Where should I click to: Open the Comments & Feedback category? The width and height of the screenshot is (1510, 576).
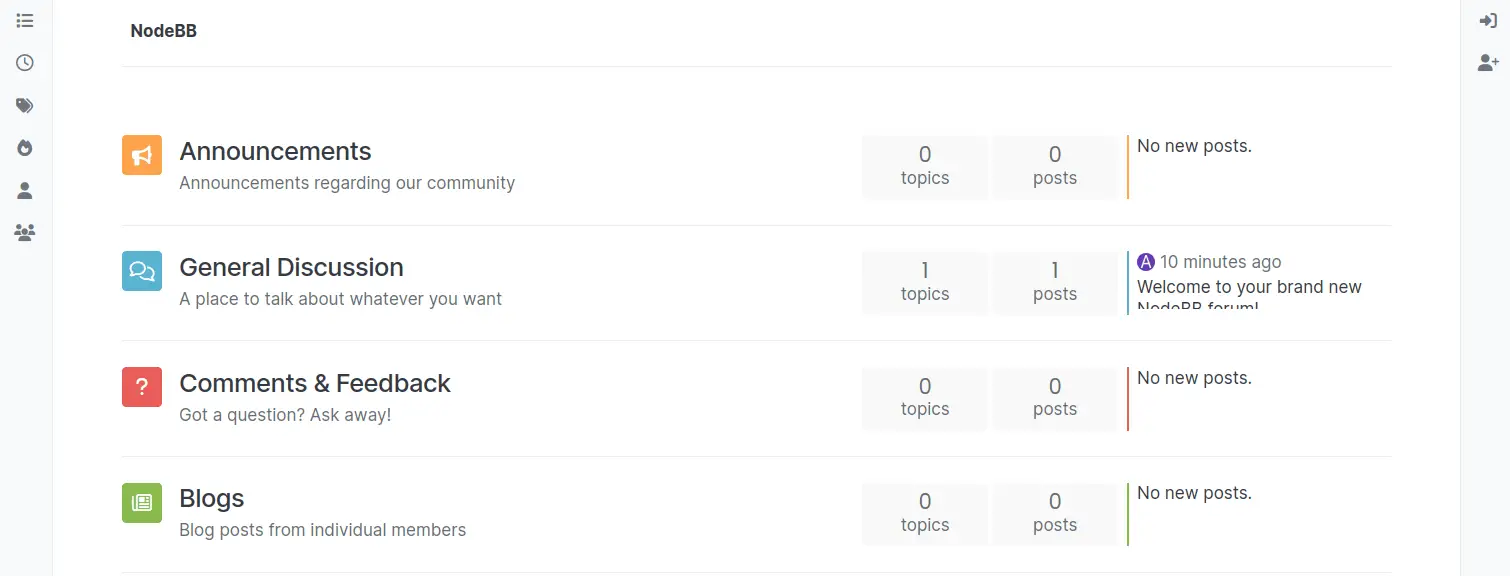click(315, 383)
